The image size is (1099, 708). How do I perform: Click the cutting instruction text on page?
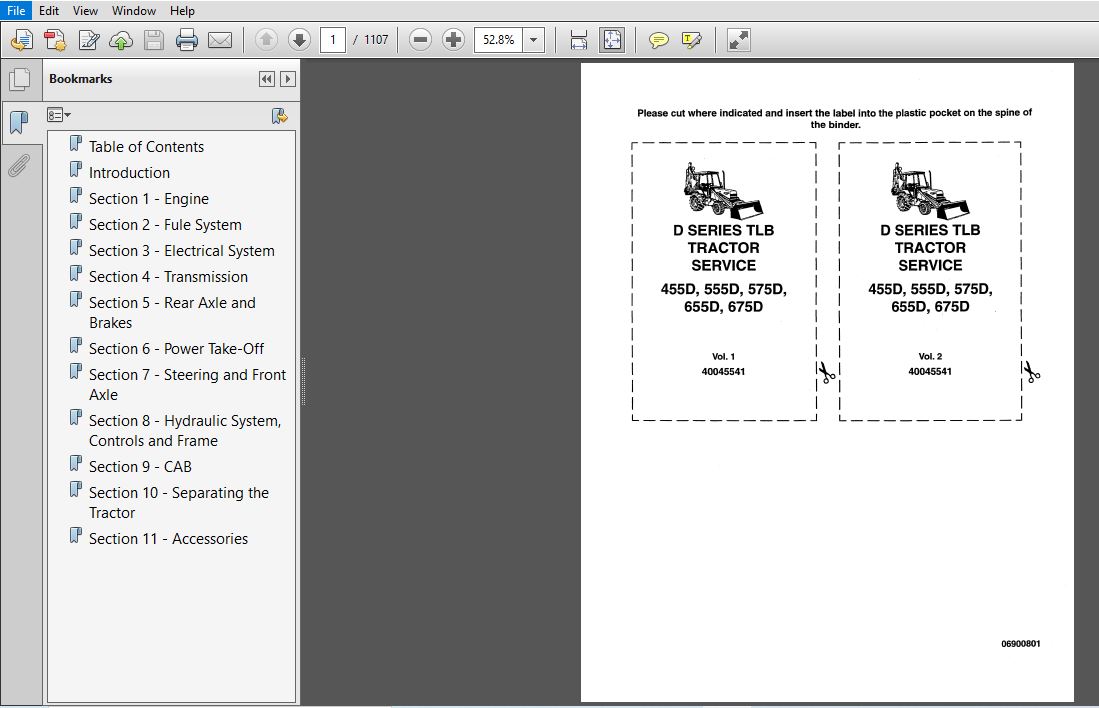point(834,118)
